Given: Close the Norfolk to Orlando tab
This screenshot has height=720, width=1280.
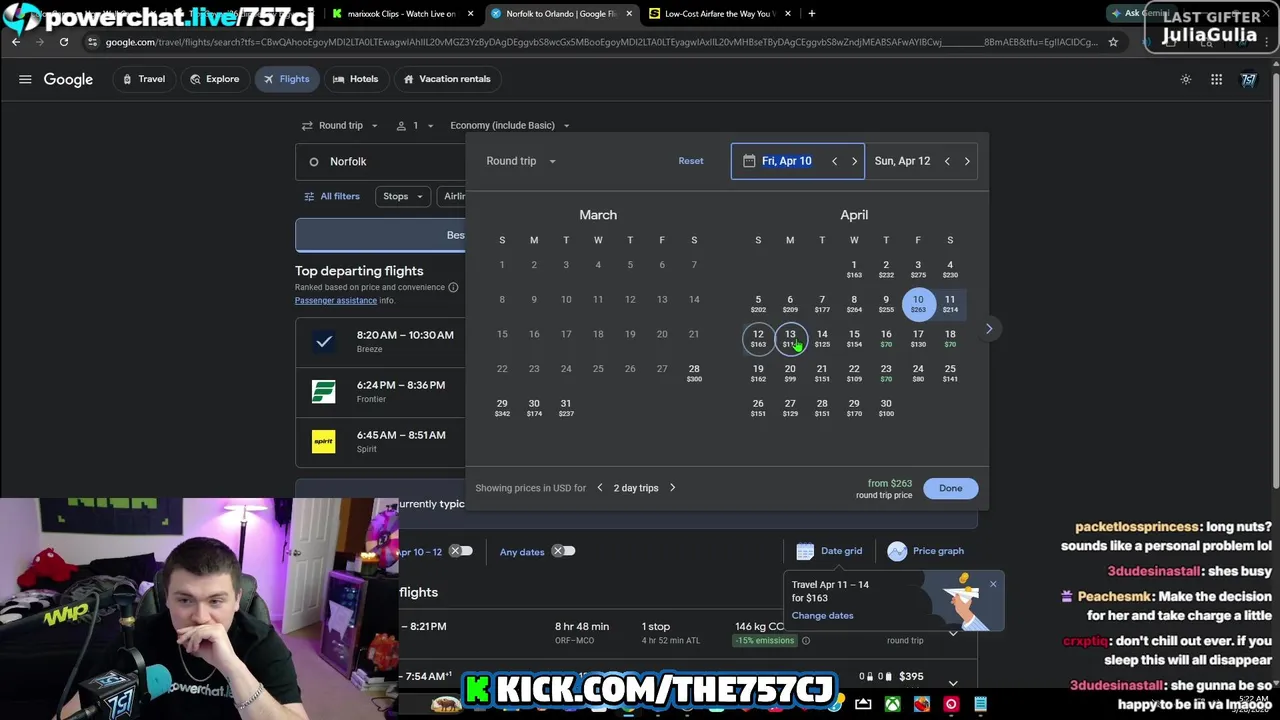Looking at the screenshot, I should (627, 14).
